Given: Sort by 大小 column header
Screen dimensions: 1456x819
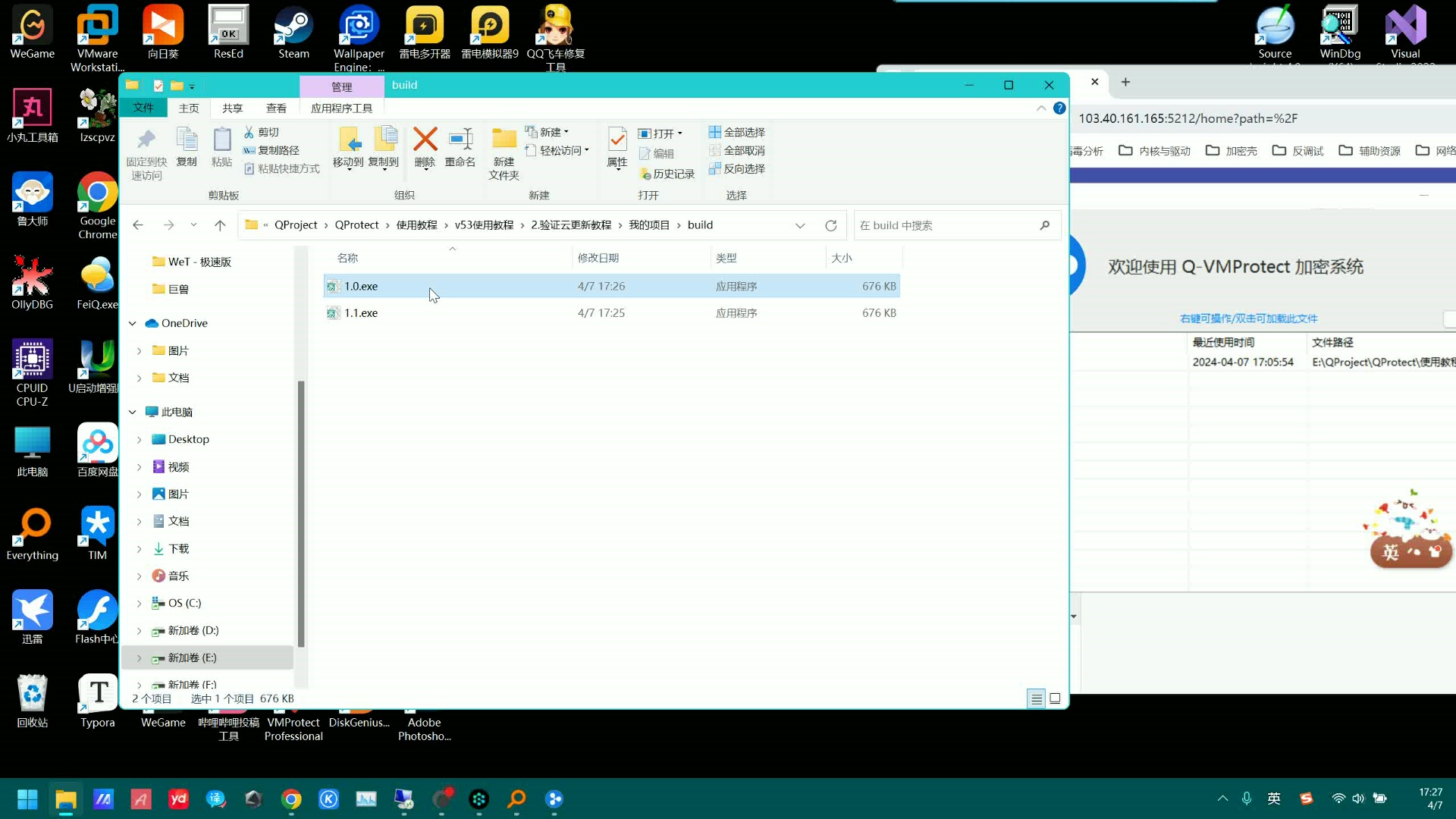Looking at the screenshot, I should [x=863, y=258].
